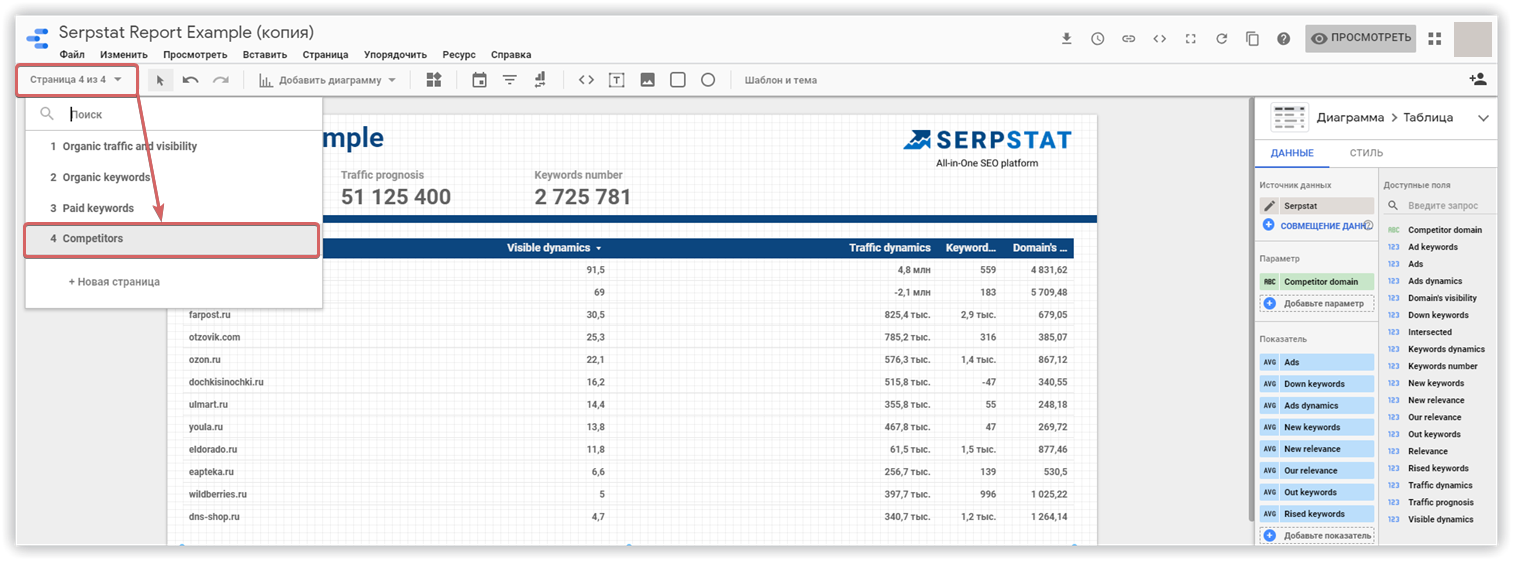Viewport: 1513px width, 561px height.
Task: Redo the last action
Action: 220,80
